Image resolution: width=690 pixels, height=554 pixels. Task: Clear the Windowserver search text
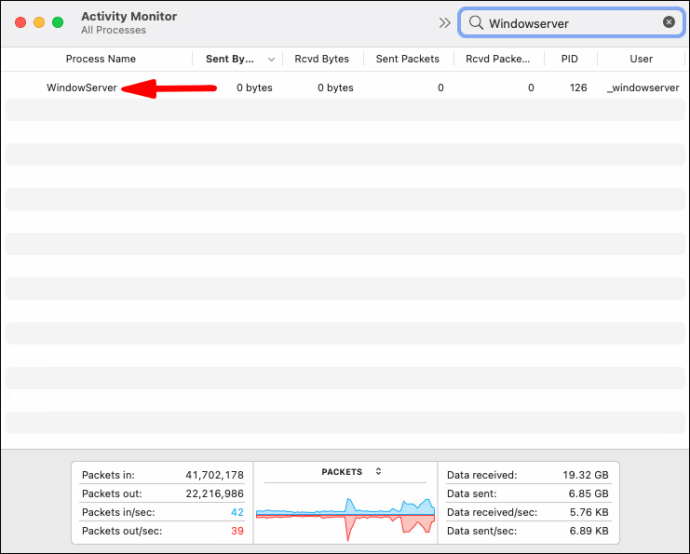tap(668, 22)
